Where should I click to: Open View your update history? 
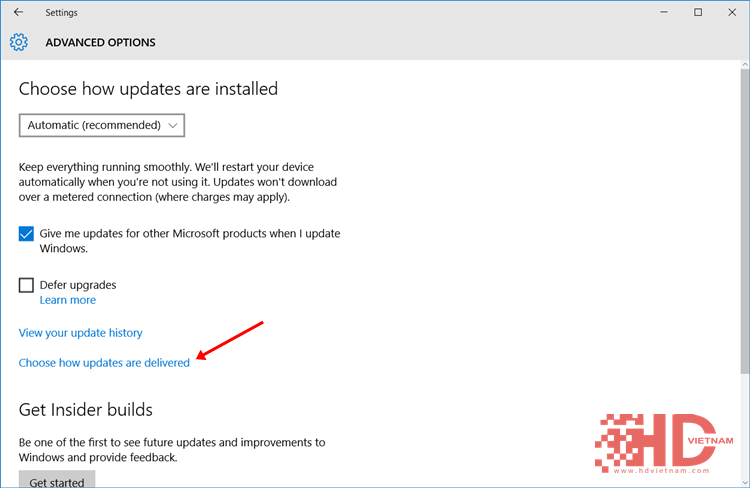80,333
